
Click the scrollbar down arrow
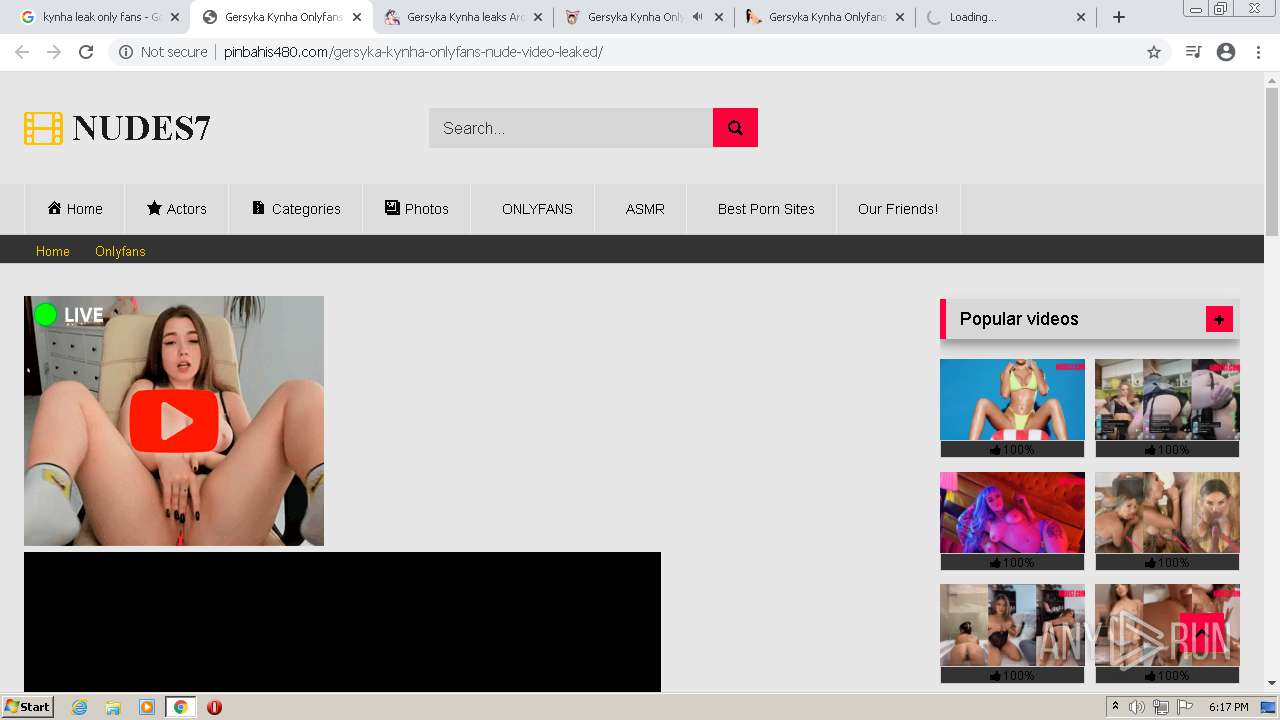1272,683
